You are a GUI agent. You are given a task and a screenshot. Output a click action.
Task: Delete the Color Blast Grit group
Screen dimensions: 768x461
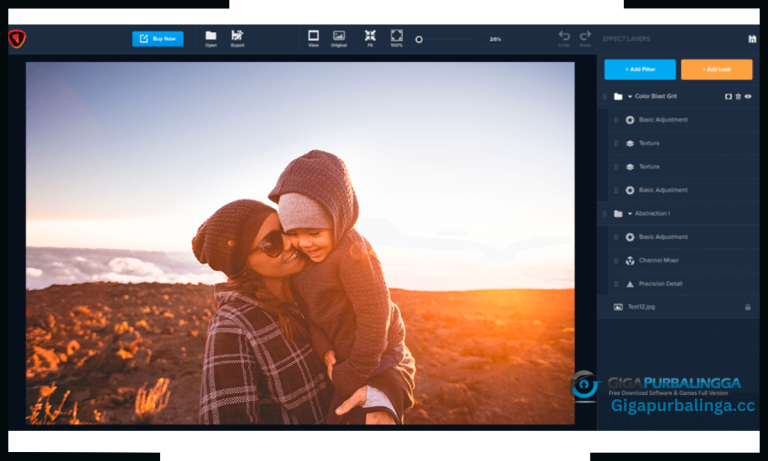[x=738, y=96]
